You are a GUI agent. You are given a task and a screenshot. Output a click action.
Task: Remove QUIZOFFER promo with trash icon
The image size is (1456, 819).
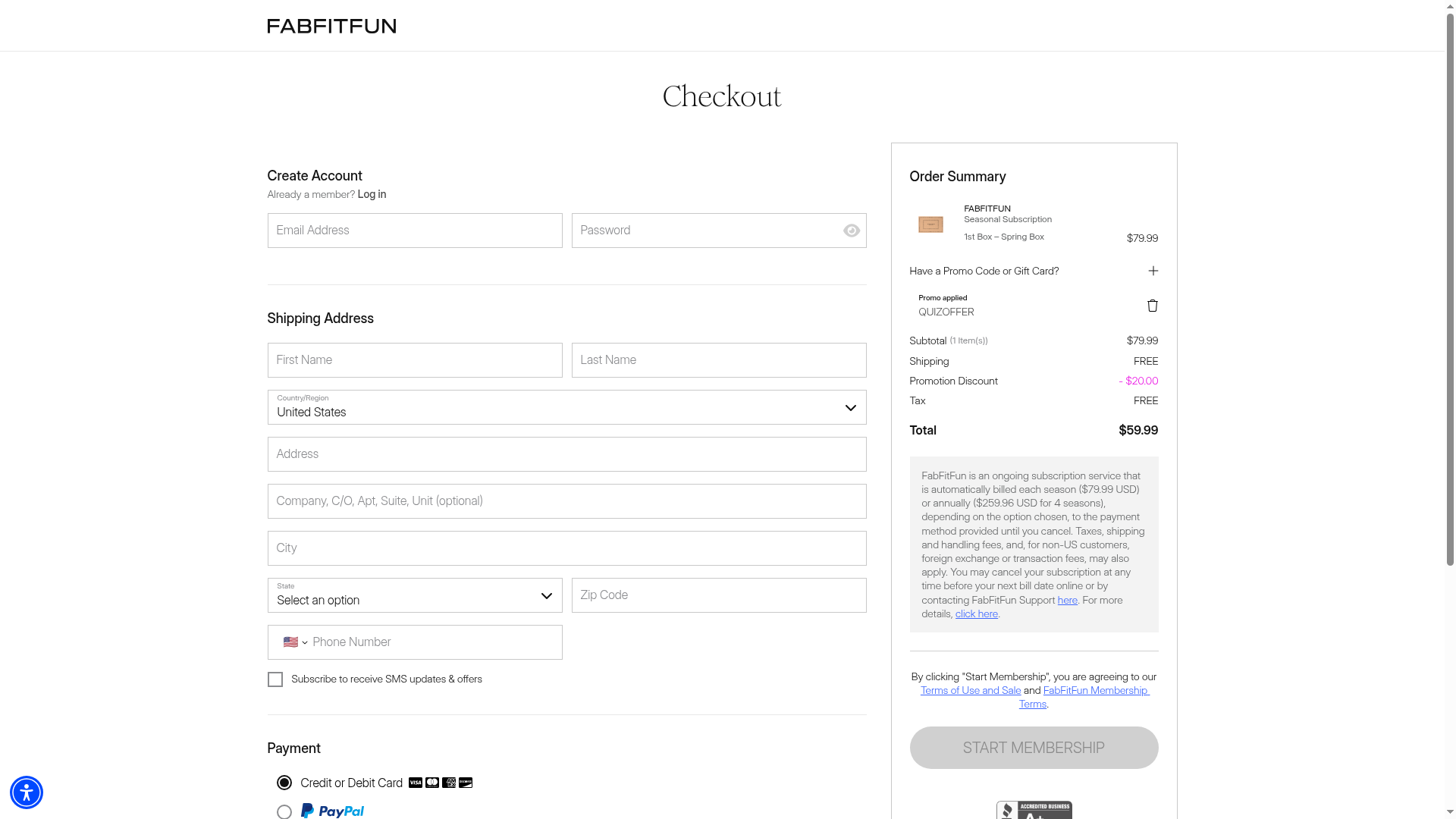1152,306
